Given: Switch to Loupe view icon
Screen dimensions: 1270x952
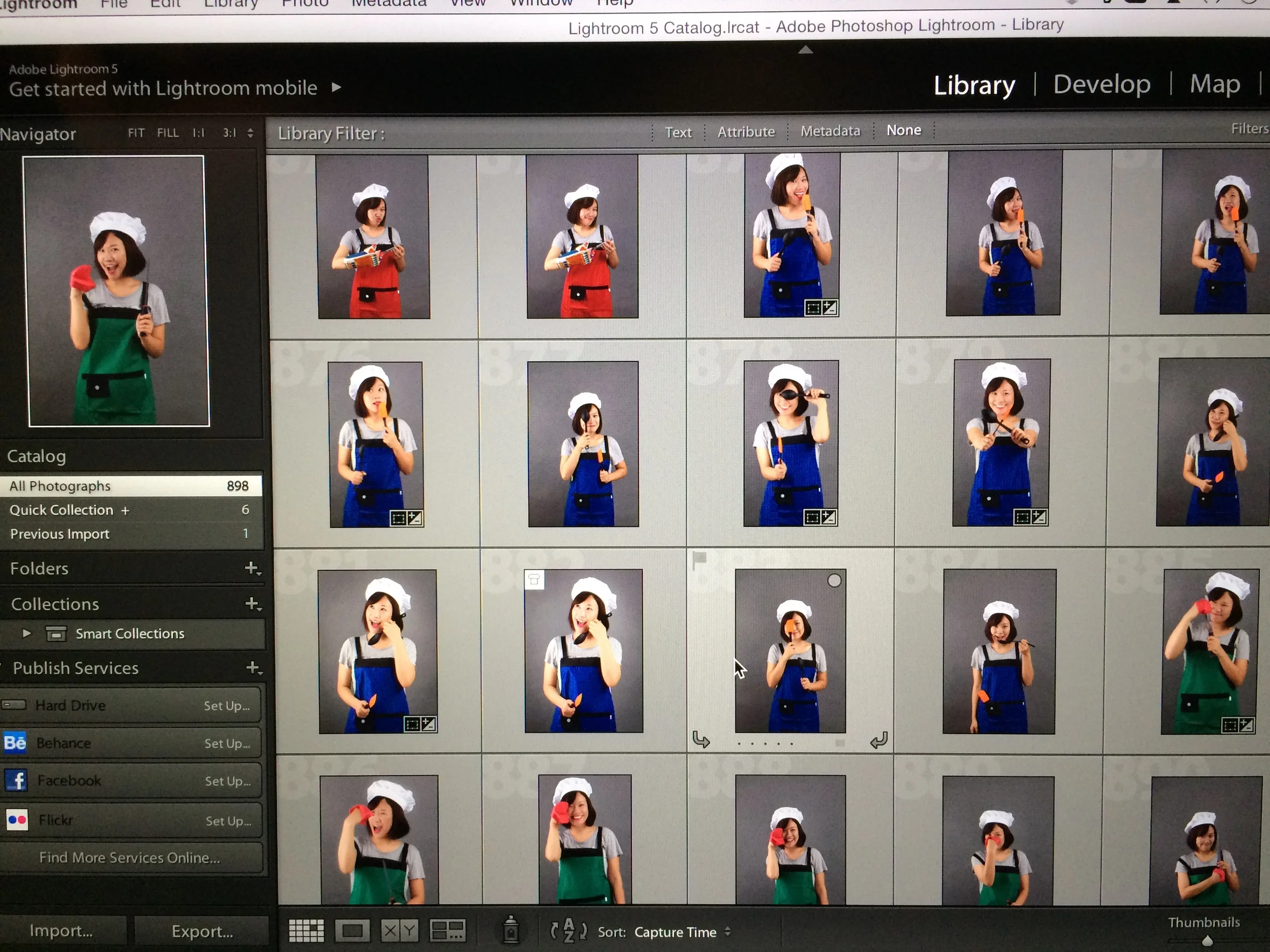Looking at the screenshot, I should [352, 930].
